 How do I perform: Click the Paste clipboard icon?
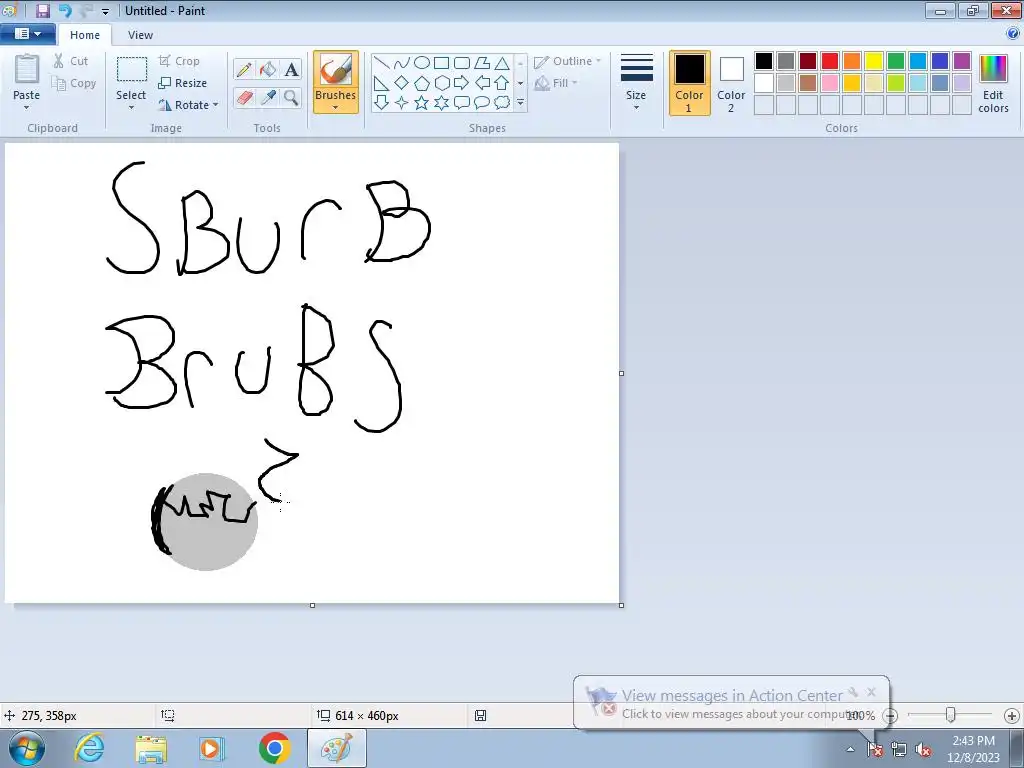pos(27,69)
